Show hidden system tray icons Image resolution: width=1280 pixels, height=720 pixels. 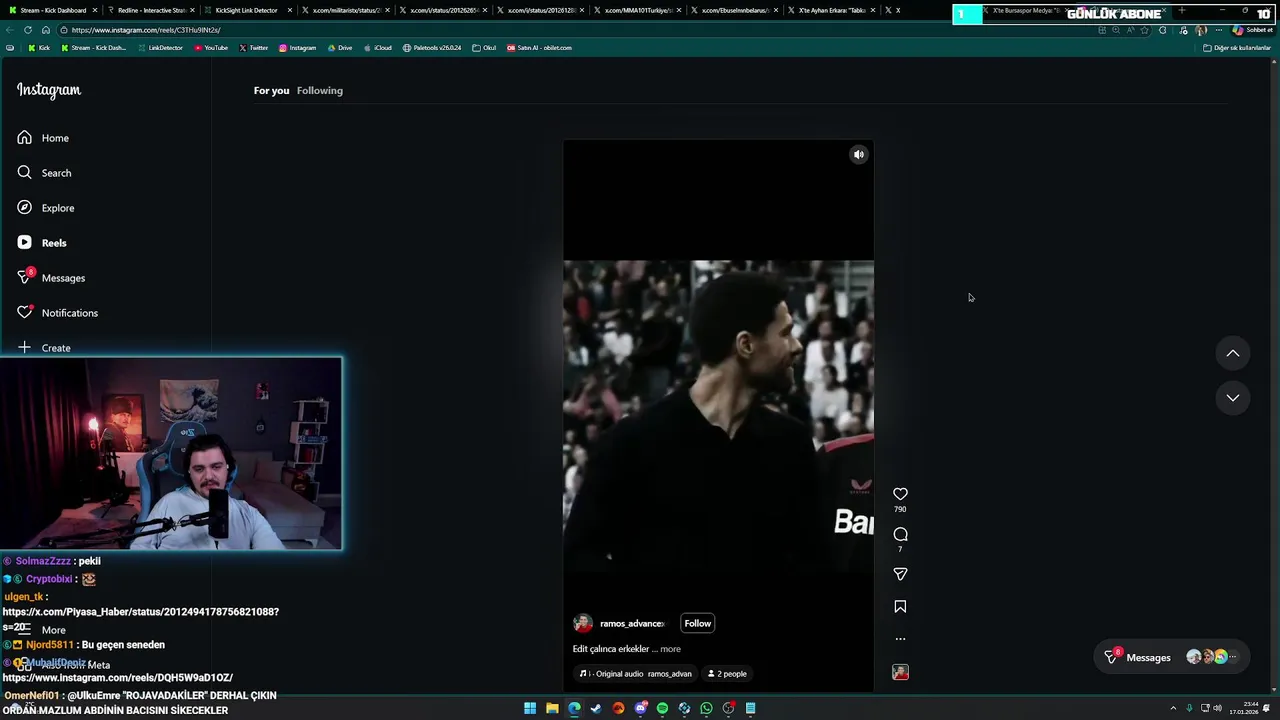[x=1173, y=708]
